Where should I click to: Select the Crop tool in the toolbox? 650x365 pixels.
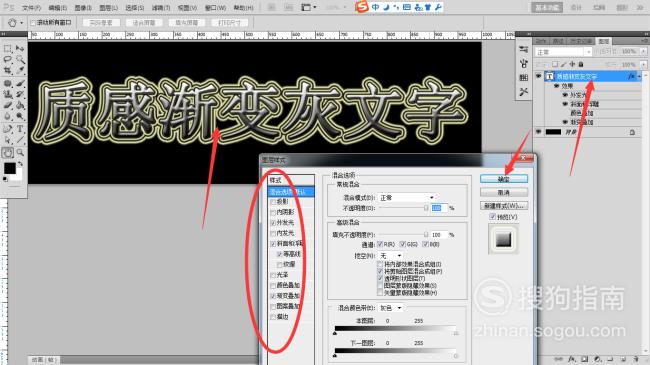[8, 71]
